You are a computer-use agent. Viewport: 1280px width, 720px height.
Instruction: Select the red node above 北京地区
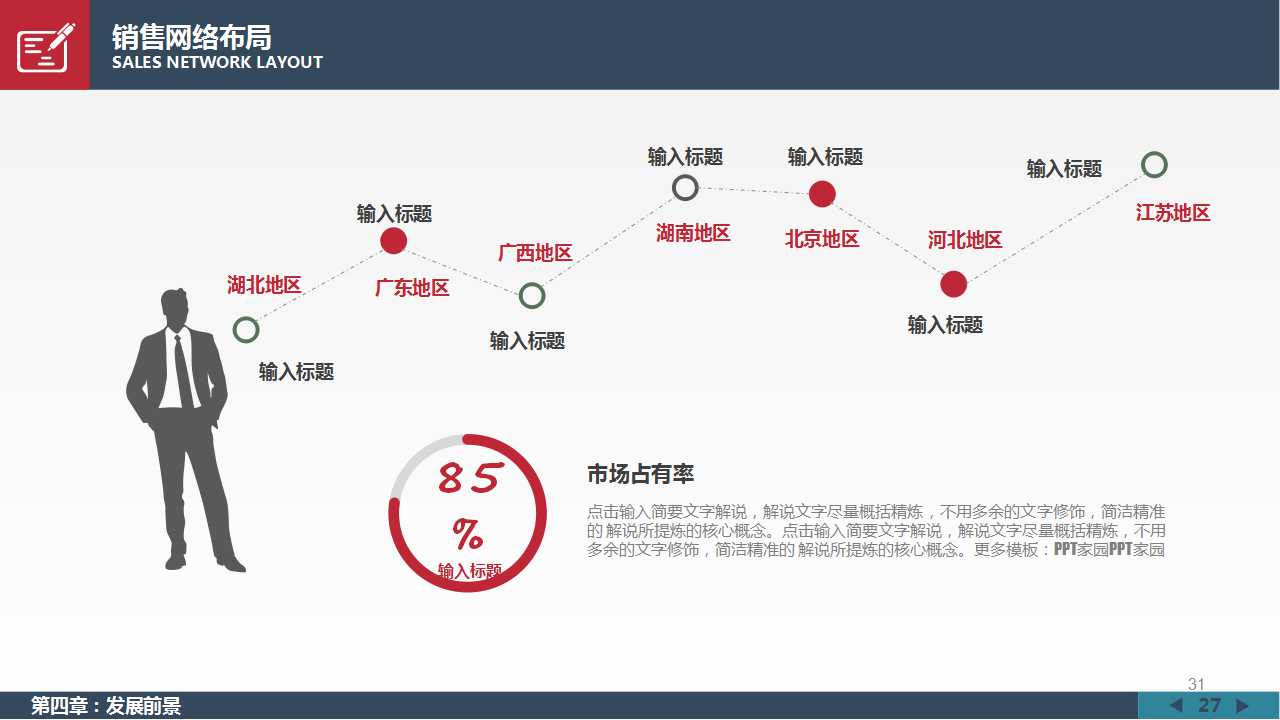point(822,194)
